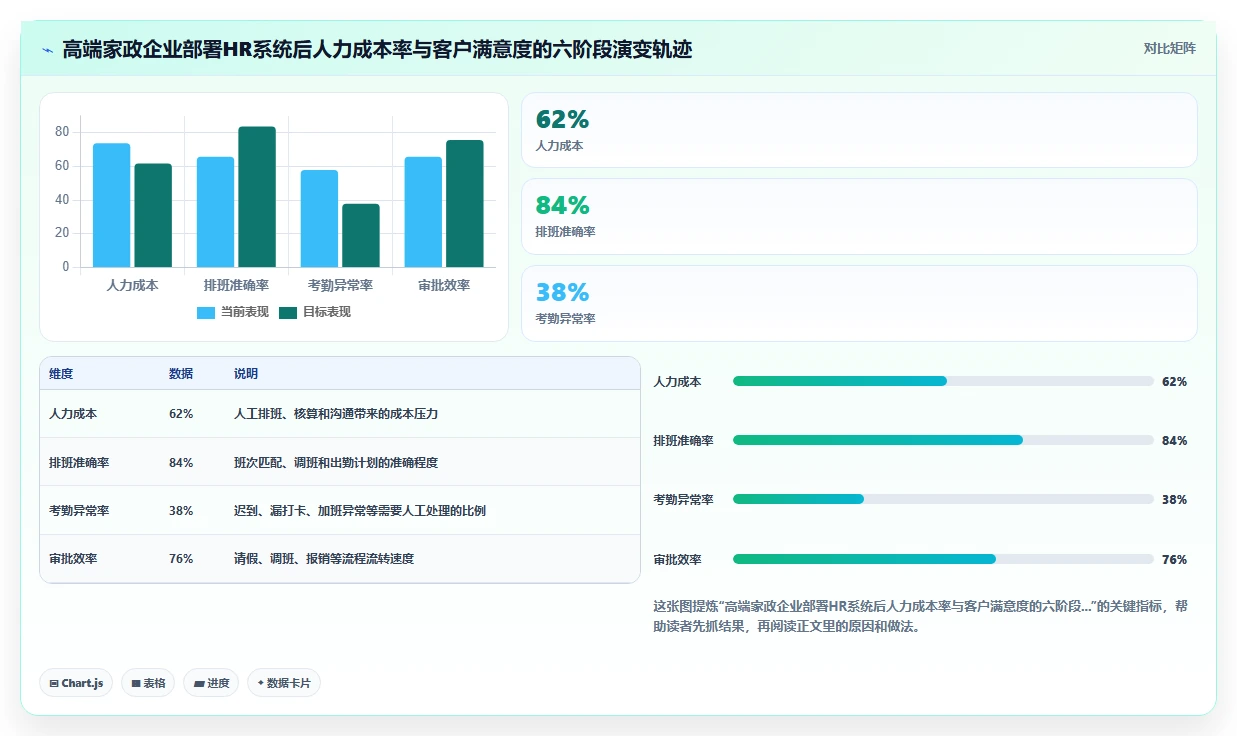1237x736 pixels.
Task: Click the summary paragraph starting 这张图提炼
Action: point(920,617)
